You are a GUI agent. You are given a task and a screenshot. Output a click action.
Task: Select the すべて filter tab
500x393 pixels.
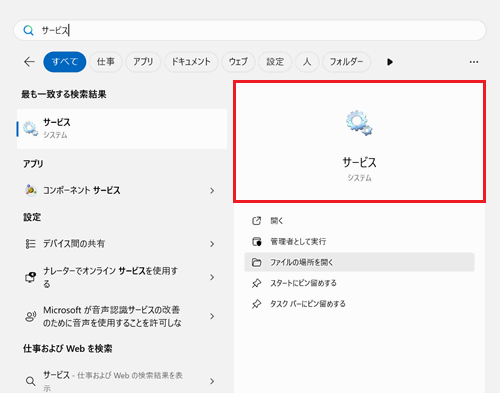click(65, 62)
